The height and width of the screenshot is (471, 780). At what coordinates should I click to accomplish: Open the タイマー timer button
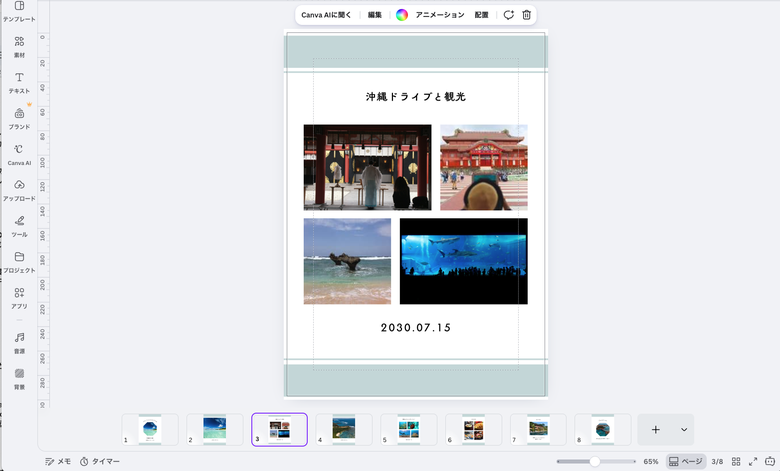coord(100,462)
